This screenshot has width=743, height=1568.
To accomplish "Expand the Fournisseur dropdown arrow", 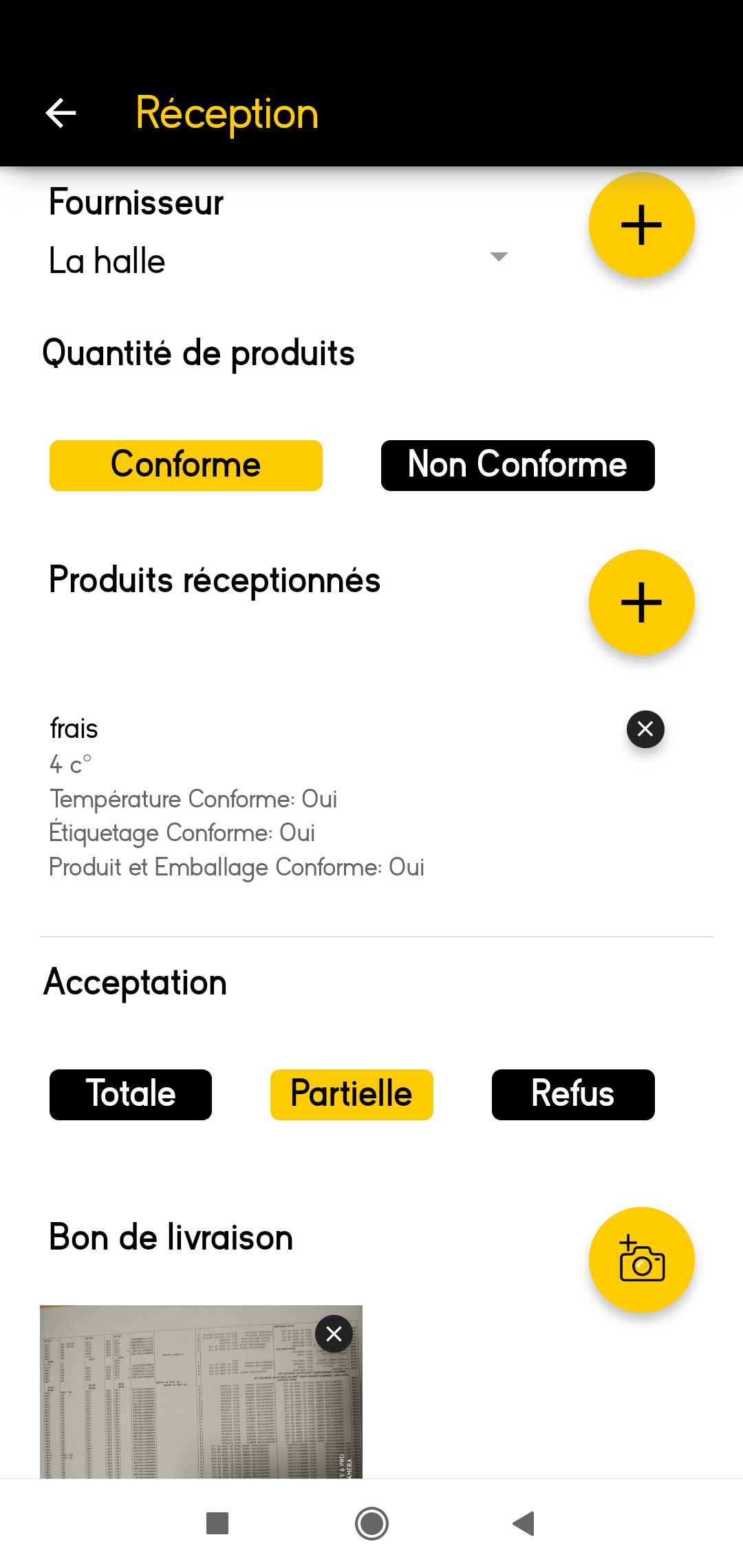I will [499, 257].
